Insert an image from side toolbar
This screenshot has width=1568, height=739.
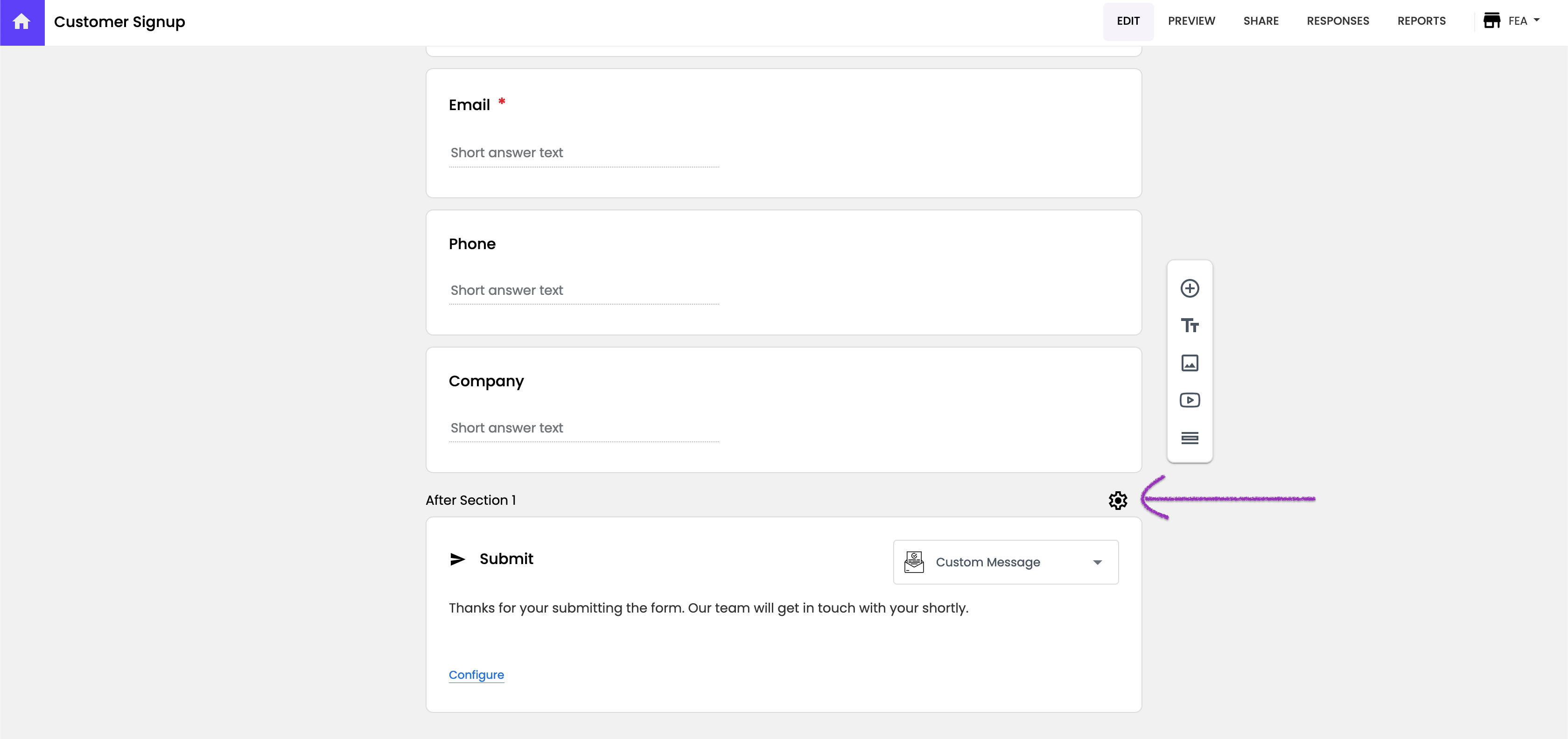coord(1190,363)
